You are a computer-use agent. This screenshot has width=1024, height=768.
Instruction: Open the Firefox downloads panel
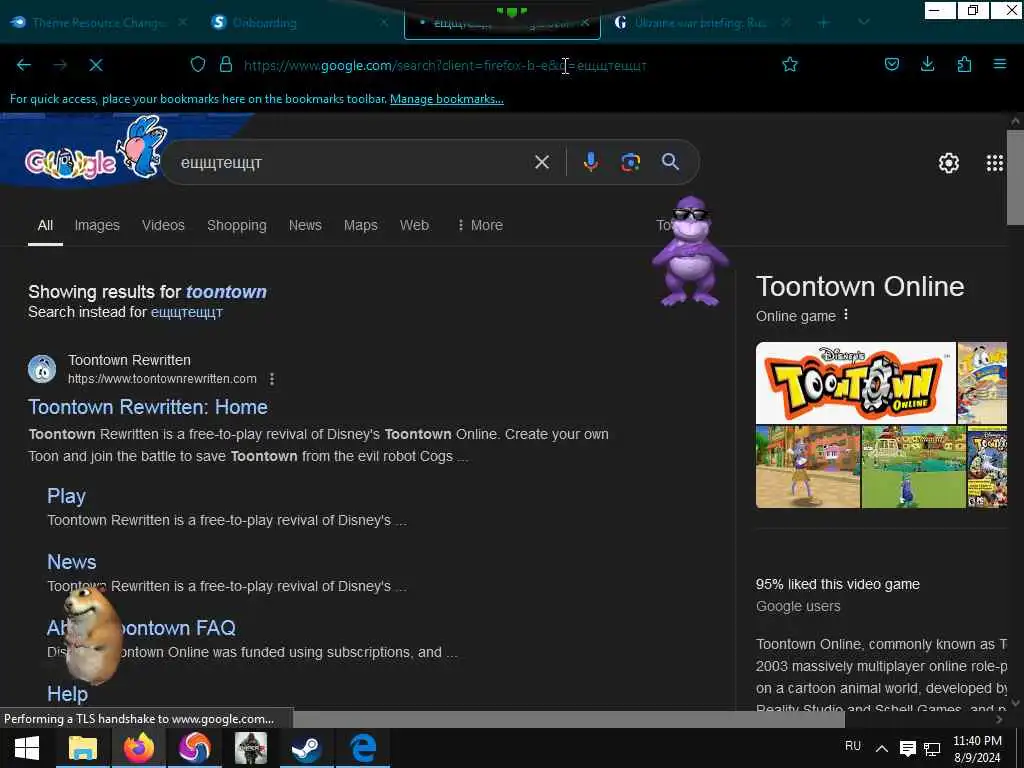pos(927,64)
